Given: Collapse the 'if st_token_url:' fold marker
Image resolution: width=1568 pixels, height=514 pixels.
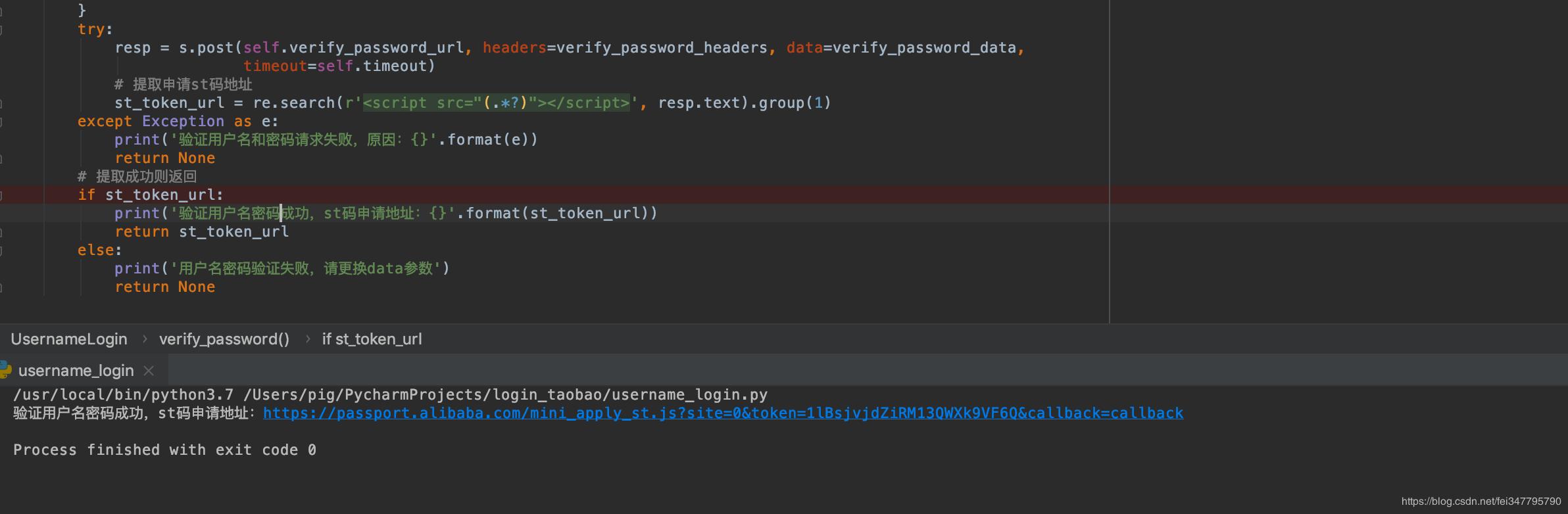Looking at the screenshot, I should 1,195.
